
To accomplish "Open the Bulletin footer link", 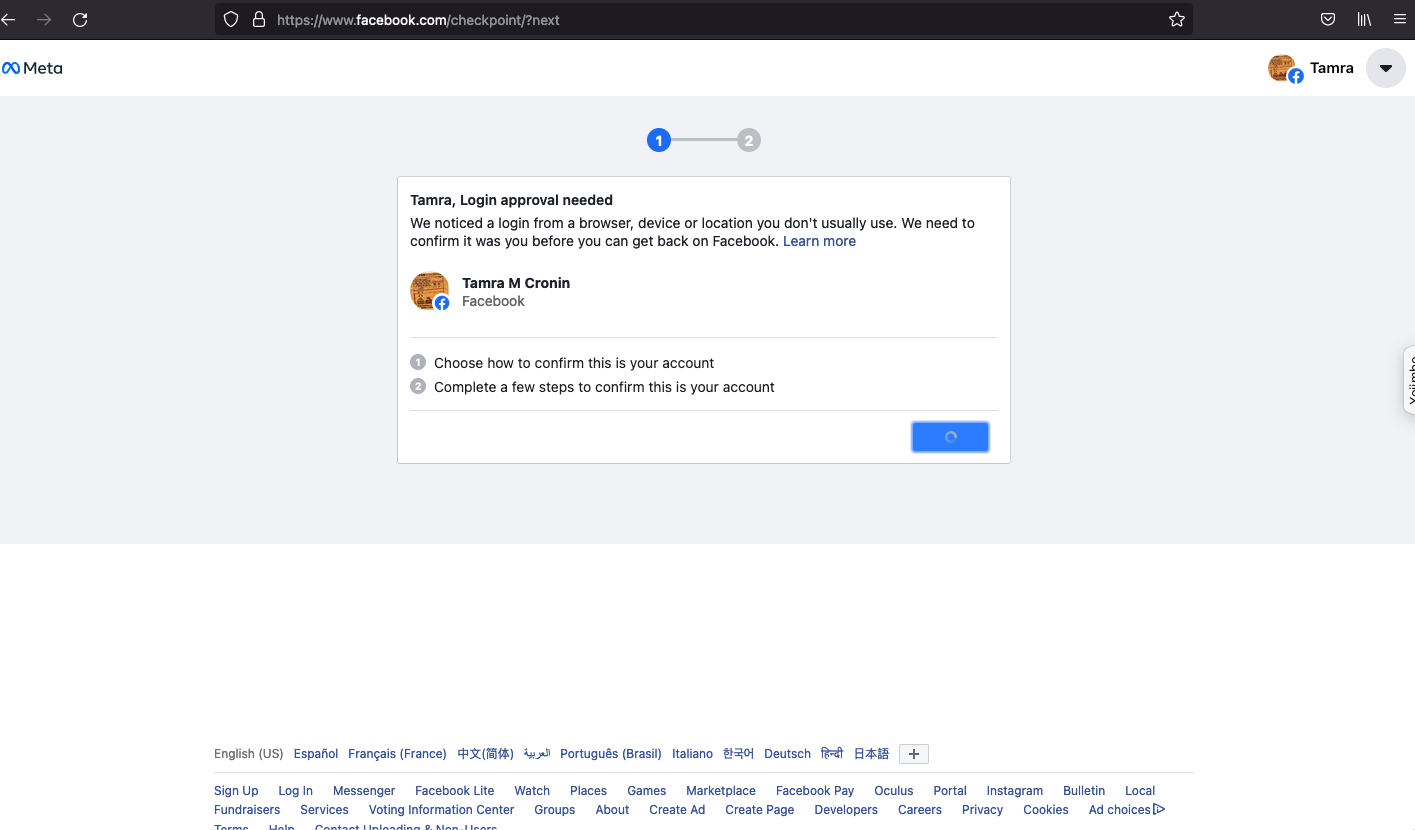I will [x=1084, y=791].
